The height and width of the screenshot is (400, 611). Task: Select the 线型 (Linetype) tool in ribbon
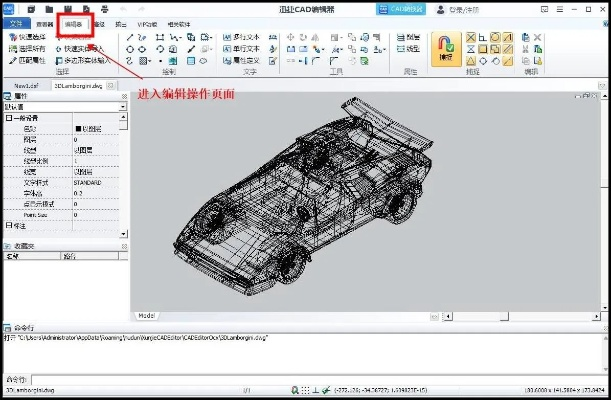click(409, 48)
